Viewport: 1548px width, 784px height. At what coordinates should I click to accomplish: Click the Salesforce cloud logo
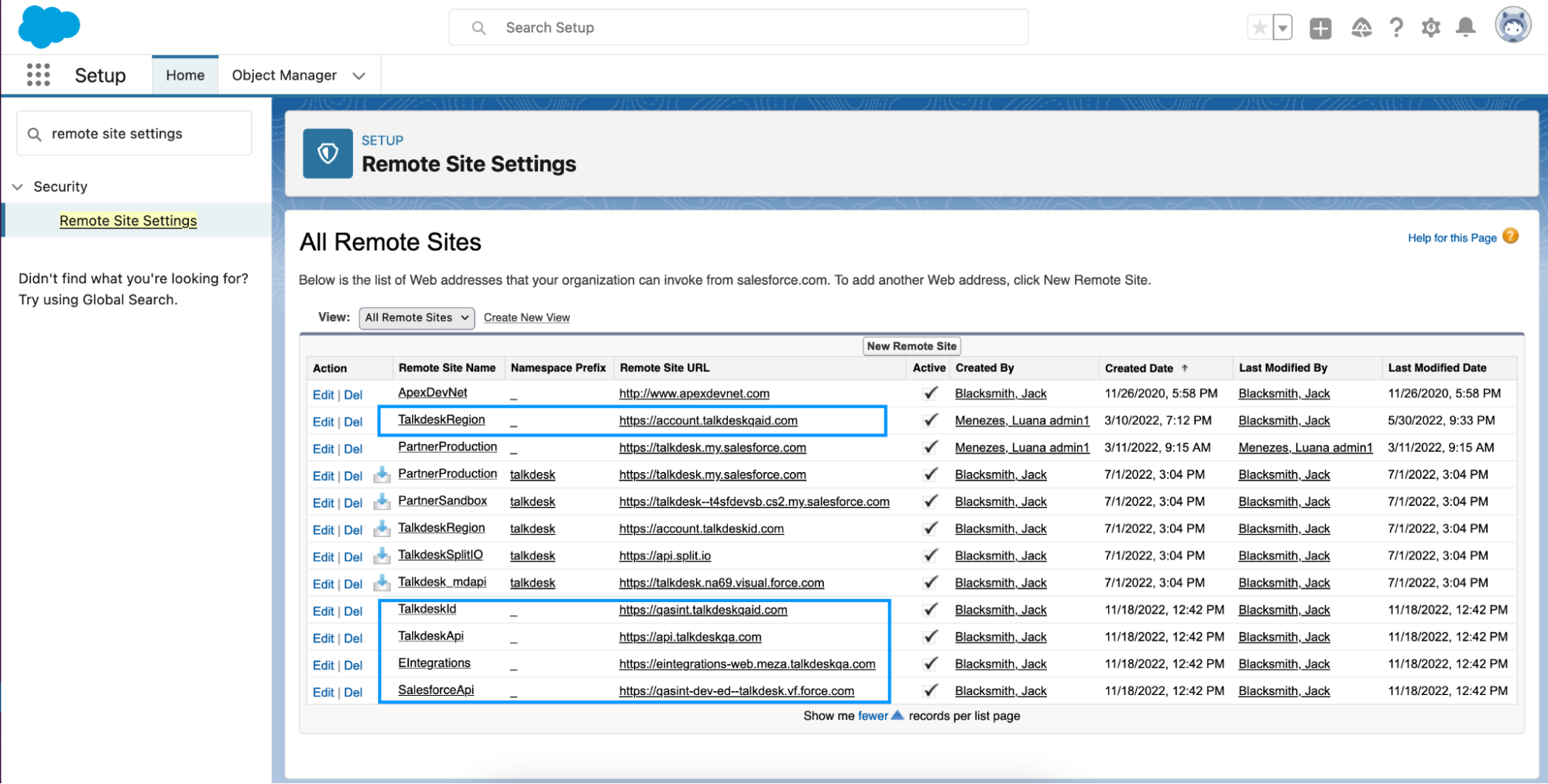(49, 27)
